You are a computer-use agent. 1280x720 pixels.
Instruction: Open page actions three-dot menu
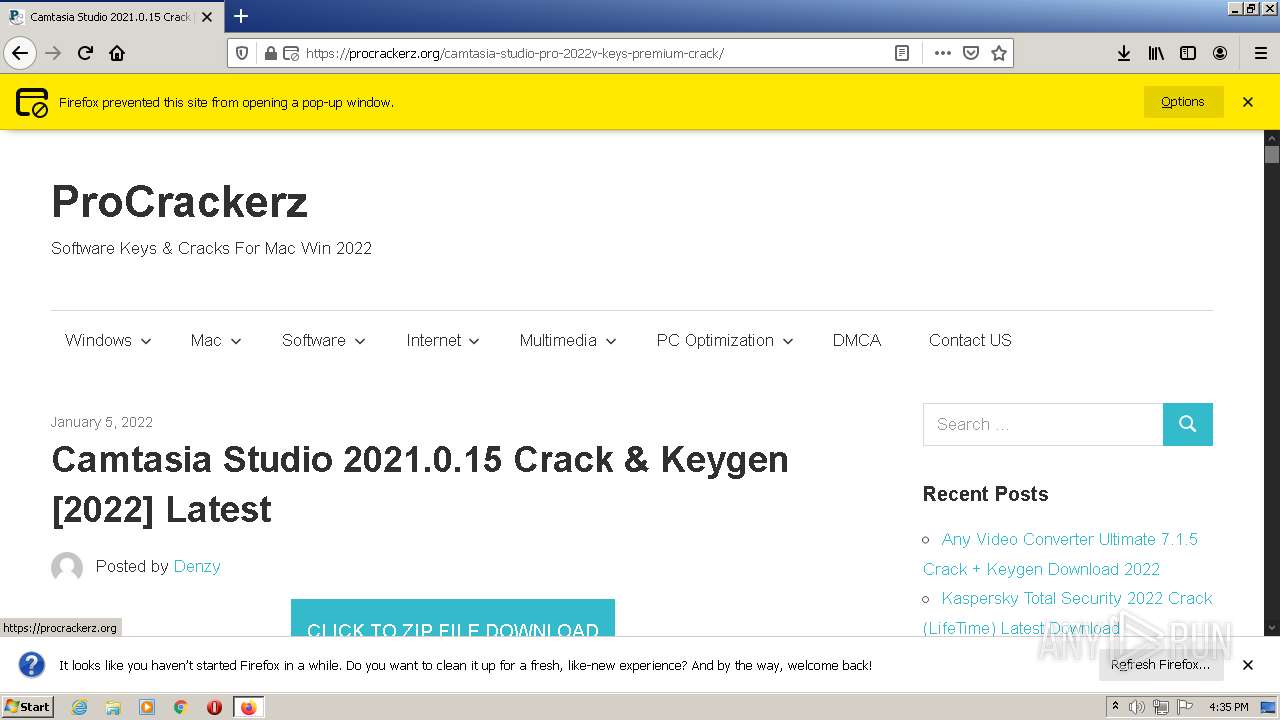(942, 53)
